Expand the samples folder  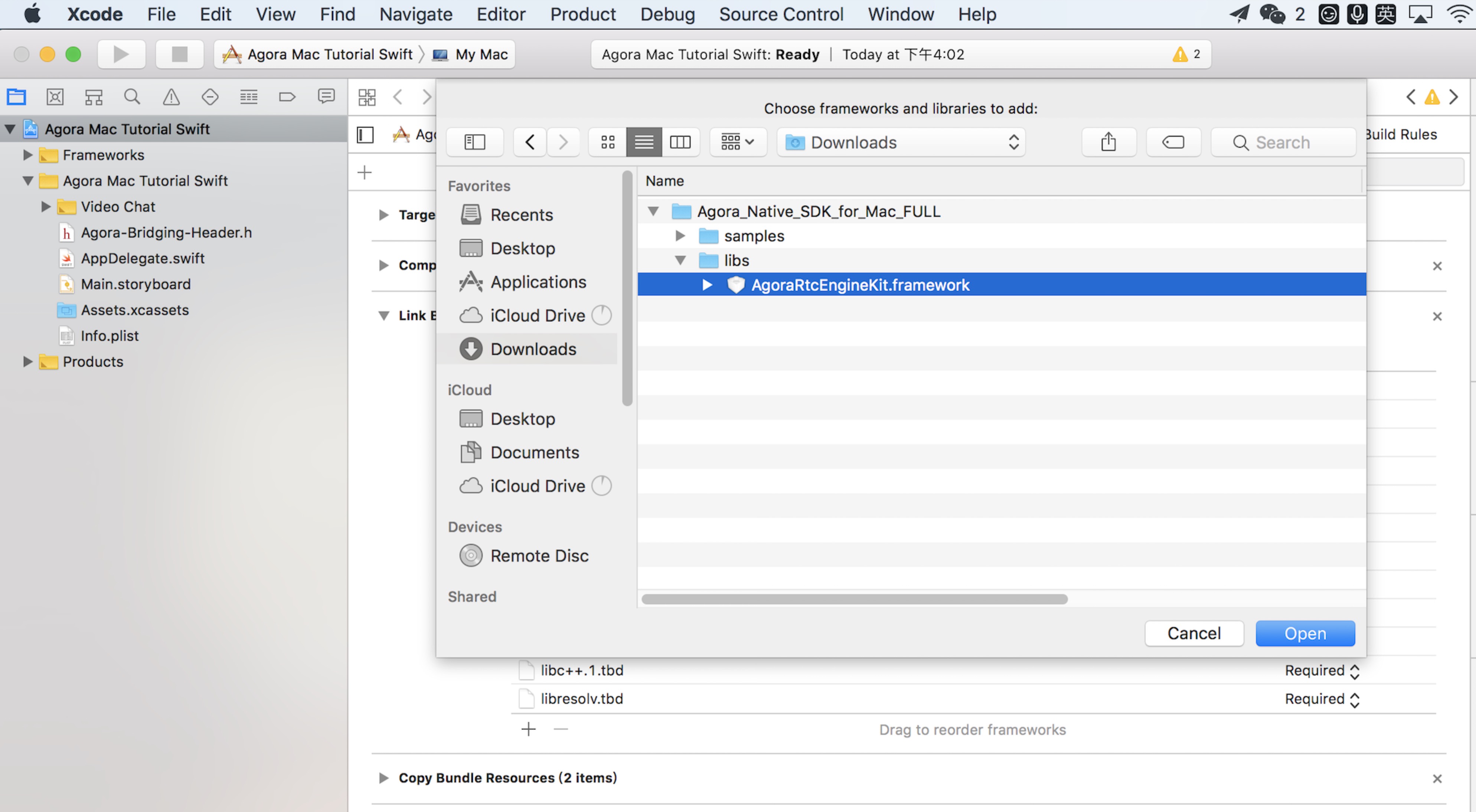tap(680, 236)
